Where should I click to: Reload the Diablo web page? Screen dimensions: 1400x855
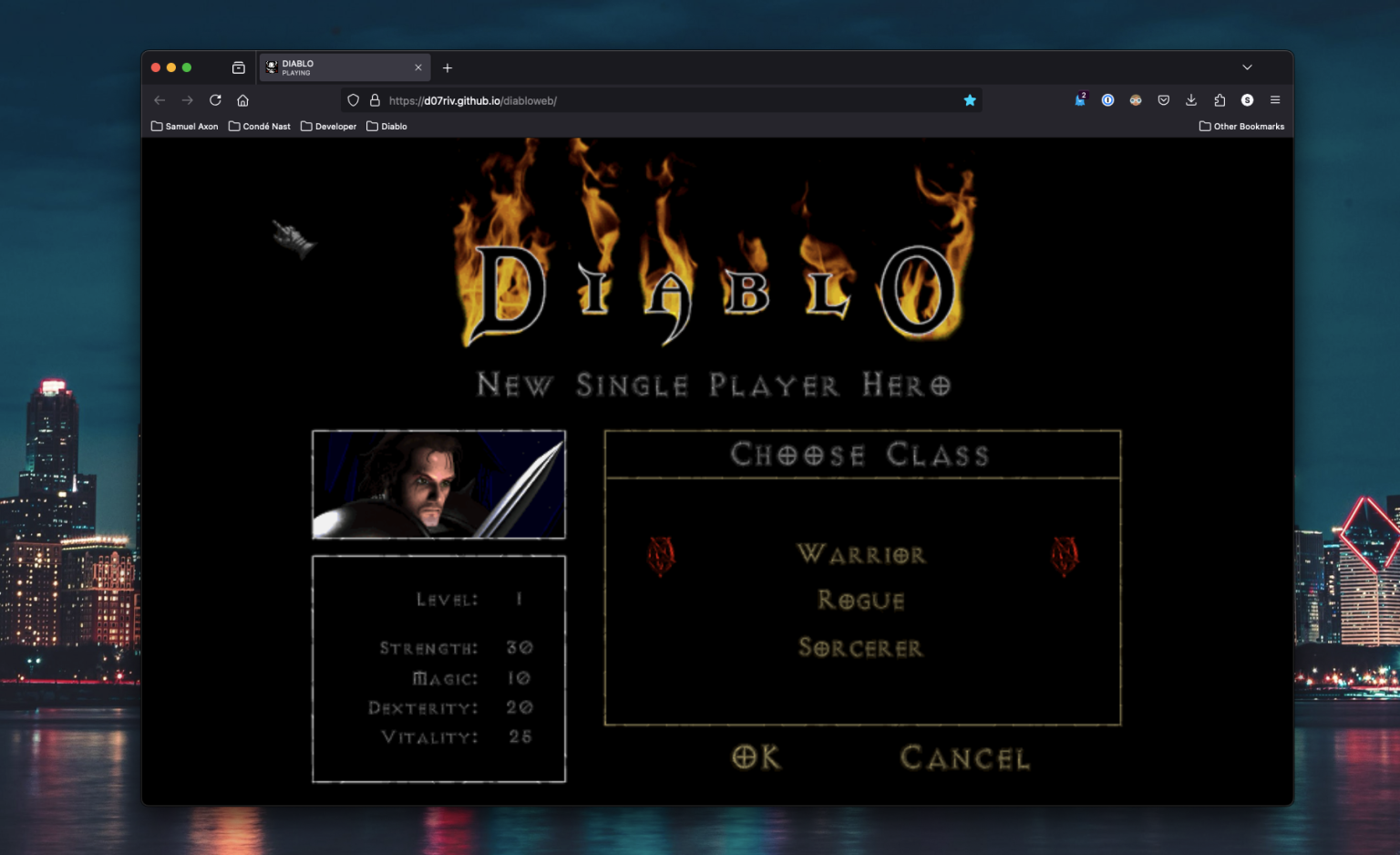tap(215, 100)
